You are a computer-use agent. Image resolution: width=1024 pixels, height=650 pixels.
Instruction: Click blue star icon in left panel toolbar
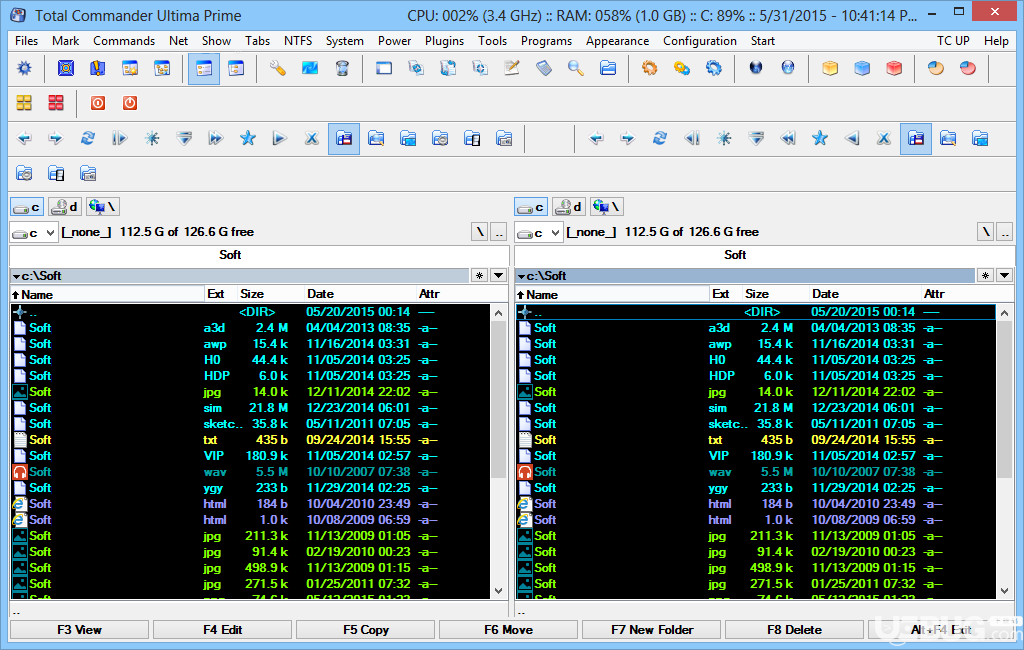tap(248, 138)
